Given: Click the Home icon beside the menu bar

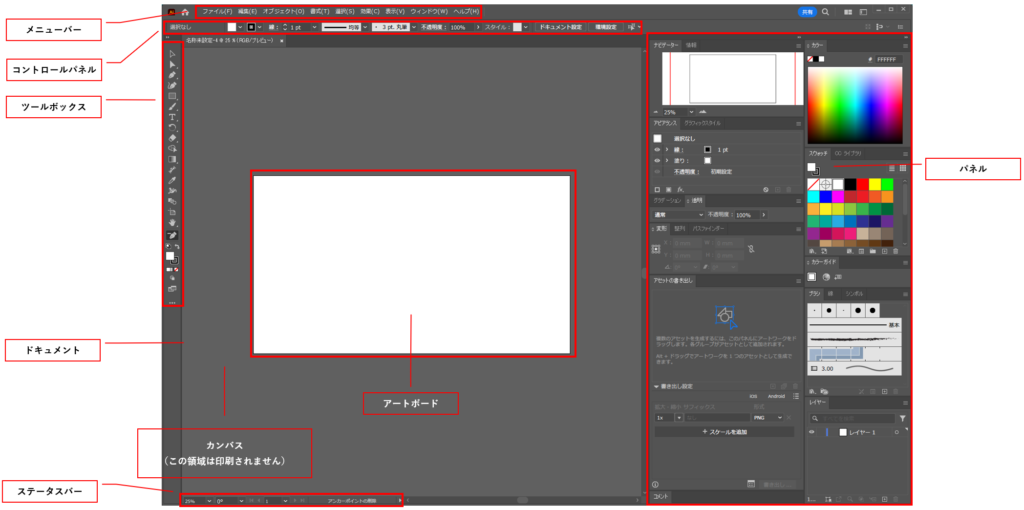Looking at the screenshot, I should [186, 11].
